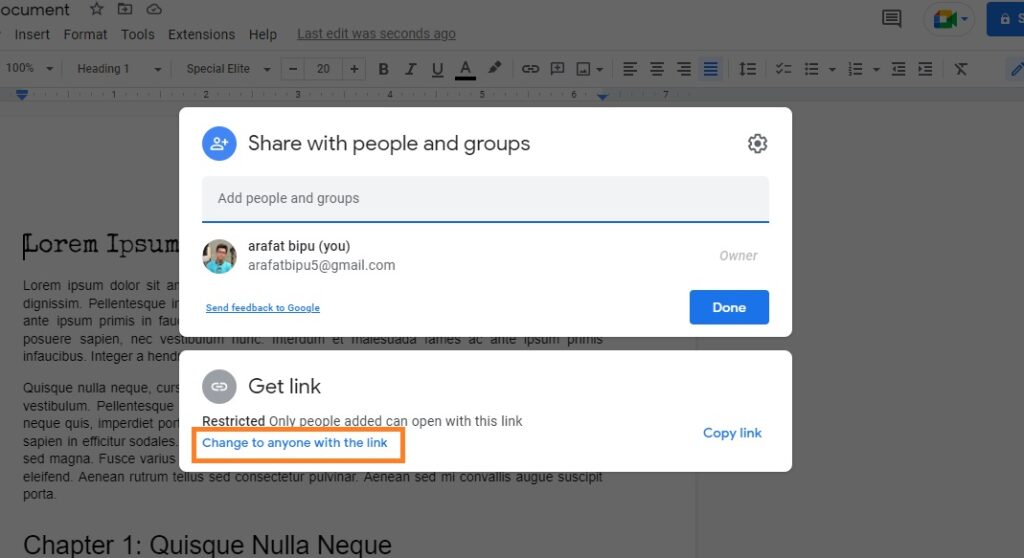This screenshot has width=1024, height=558.
Task: Check the cloud save status icon
Action: pos(153,9)
